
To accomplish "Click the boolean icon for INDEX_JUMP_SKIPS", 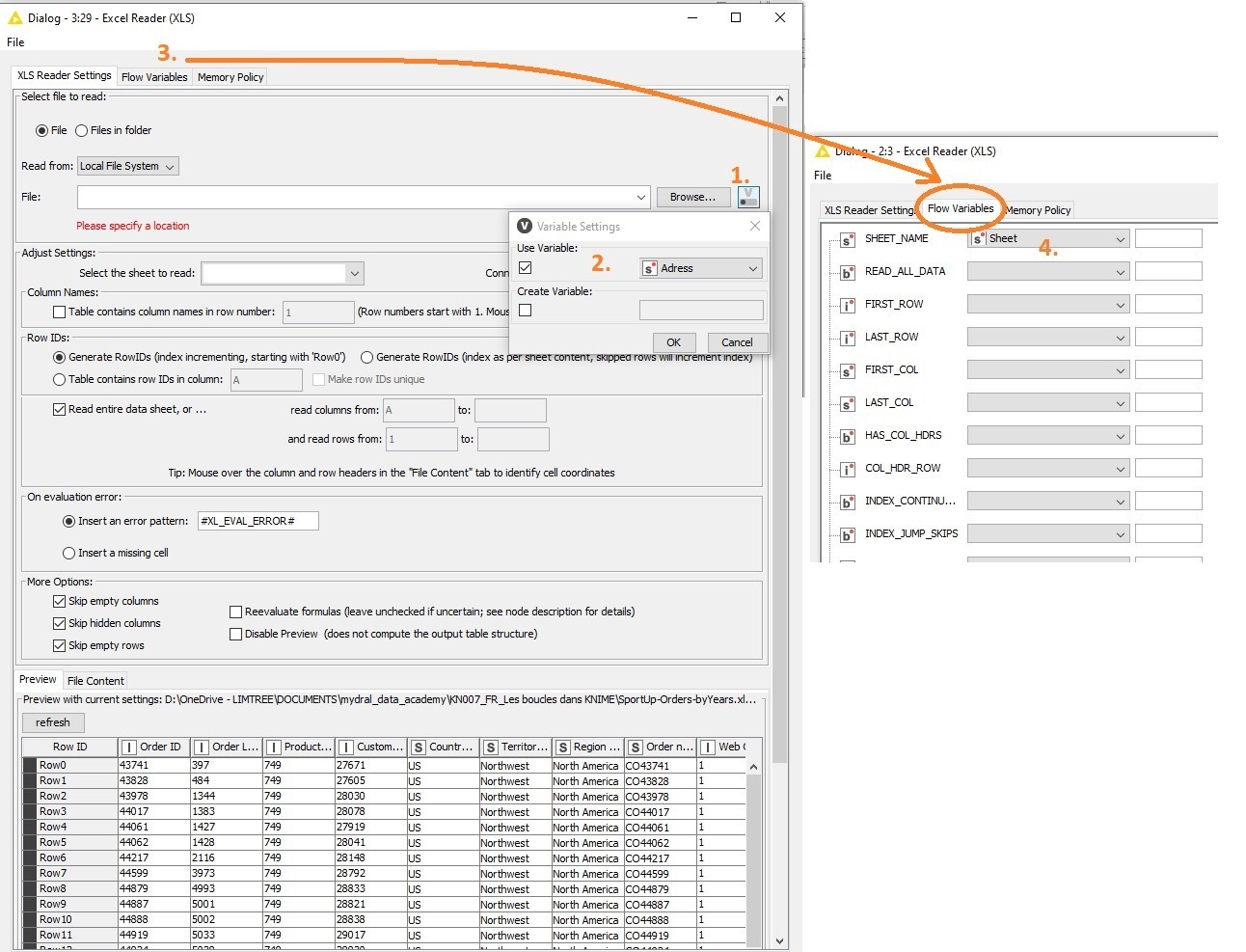I will point(848,535).
